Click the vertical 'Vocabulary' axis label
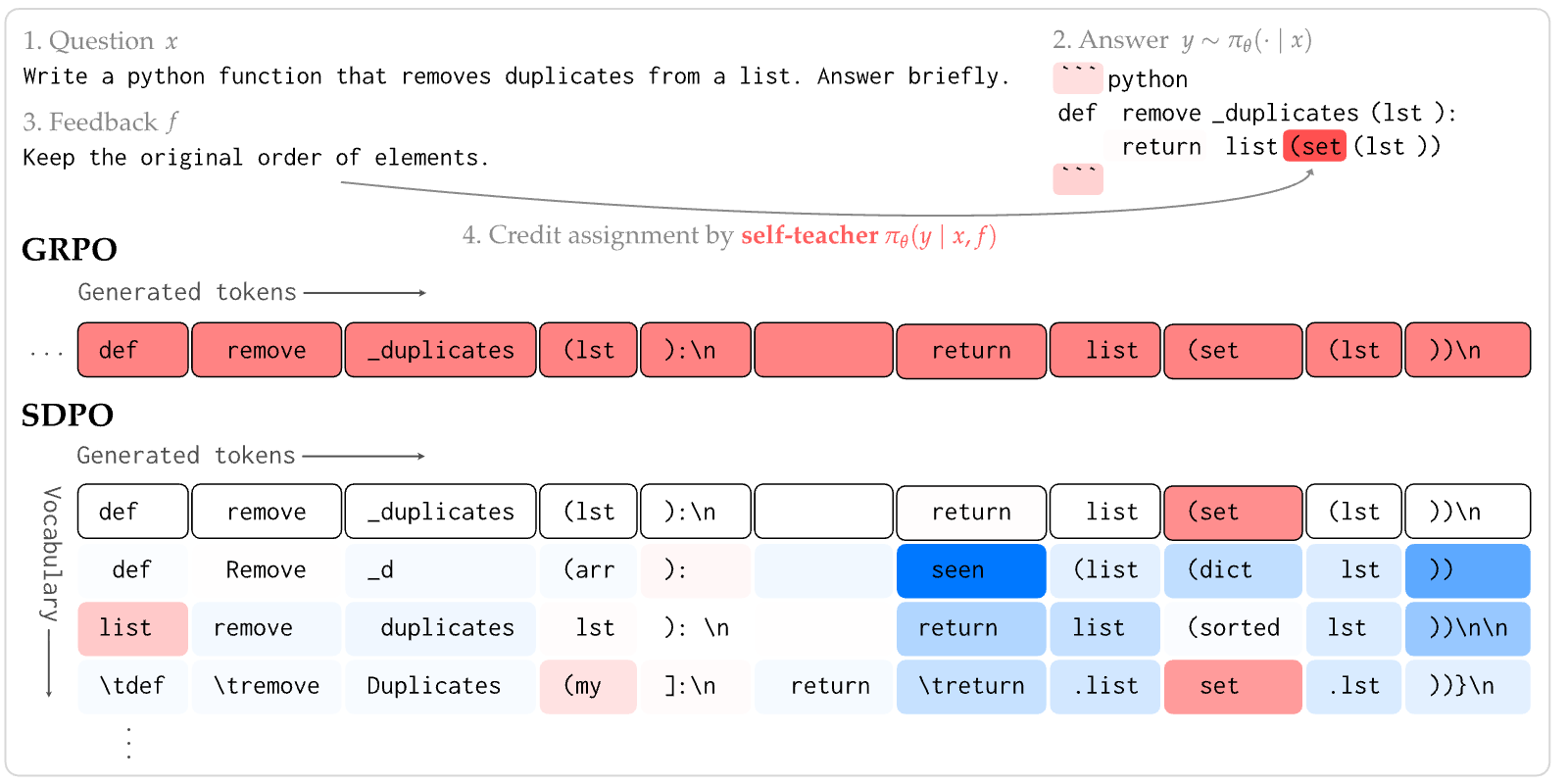 [51, 554]
